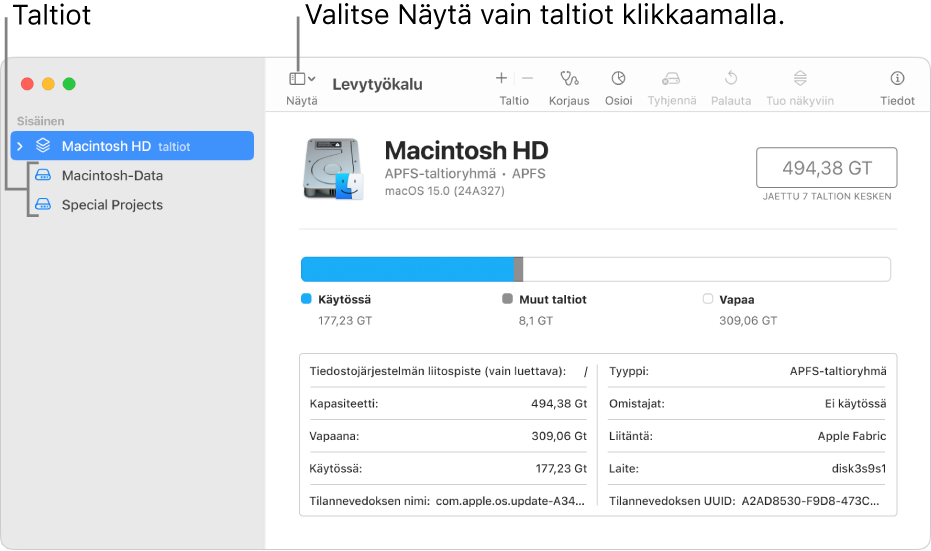Click the Kapasiteetti row value 494,38 Gt
Screen dimensions: 931x551
(559, 404)
